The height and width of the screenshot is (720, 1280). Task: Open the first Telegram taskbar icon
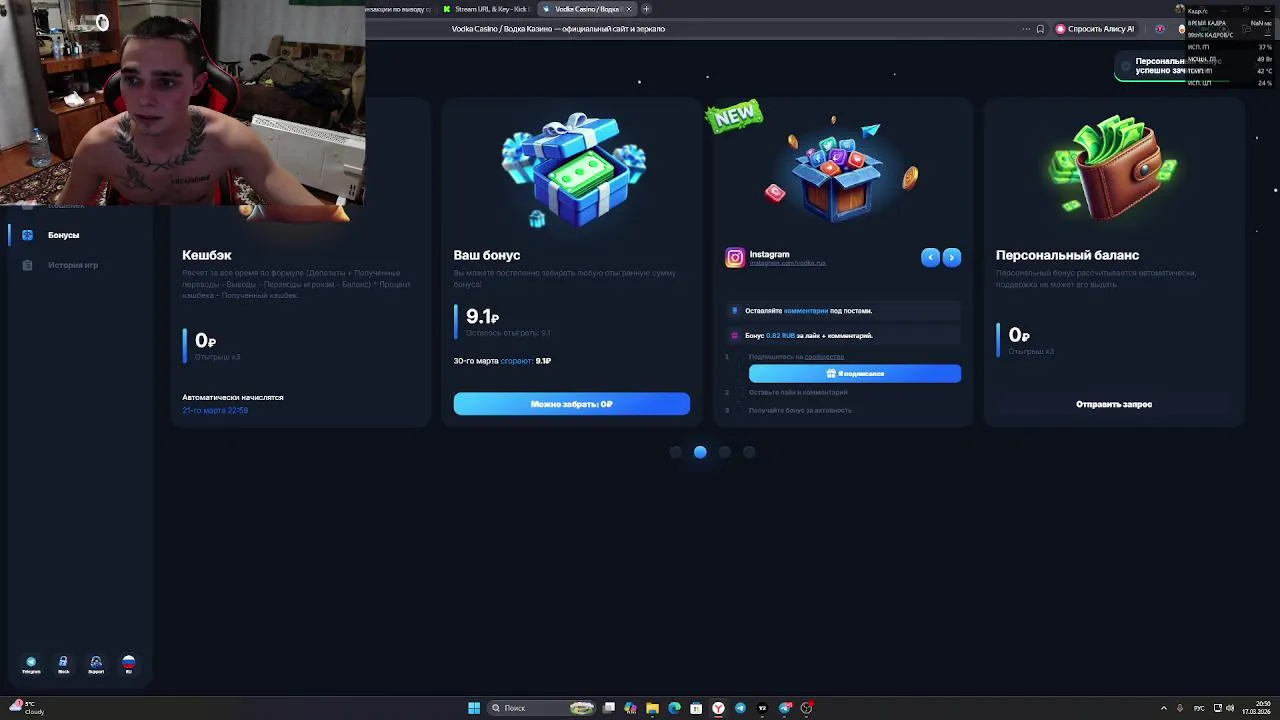(740, 708)
